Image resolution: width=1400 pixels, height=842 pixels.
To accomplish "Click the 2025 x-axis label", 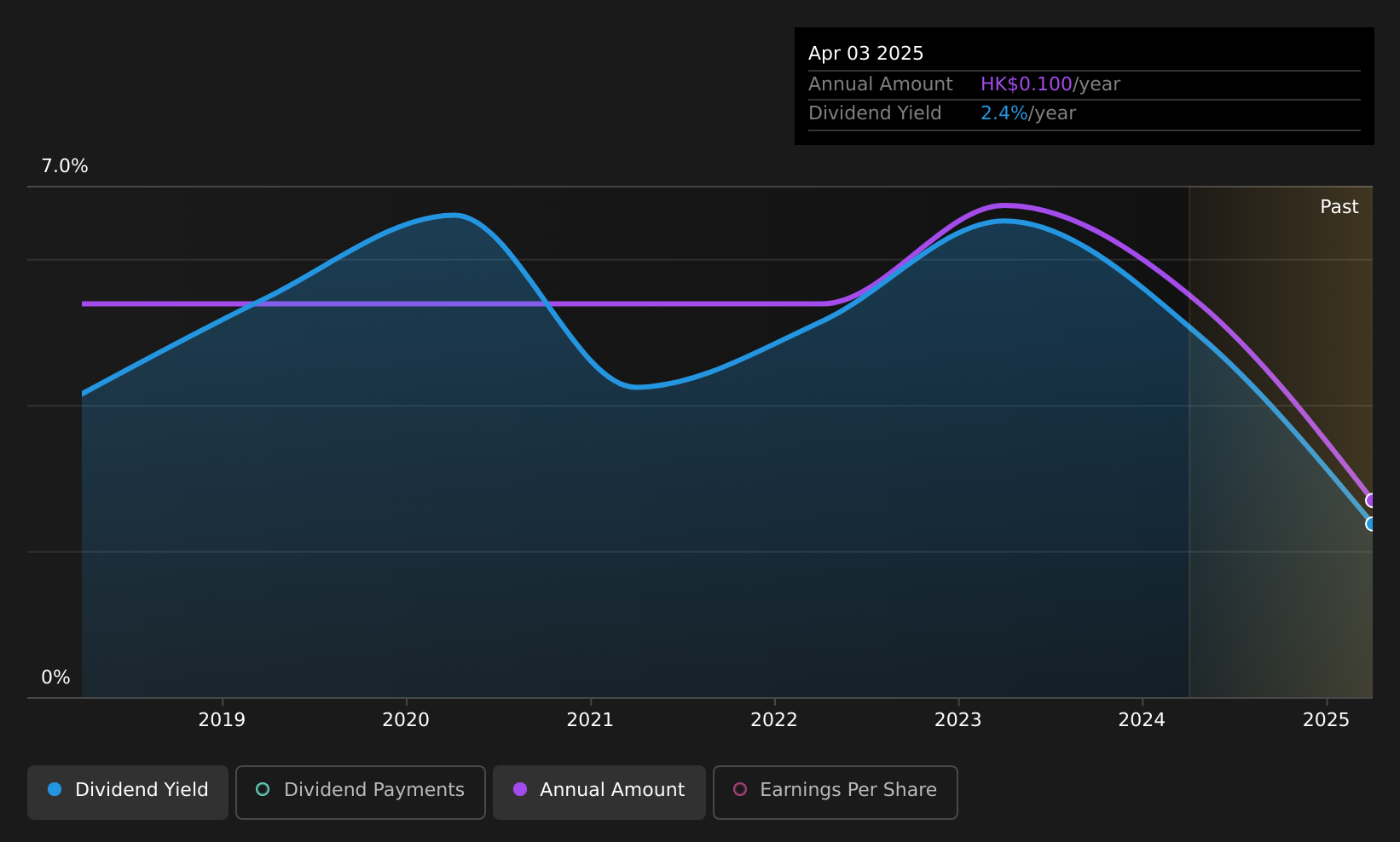I will [1326, 720].
